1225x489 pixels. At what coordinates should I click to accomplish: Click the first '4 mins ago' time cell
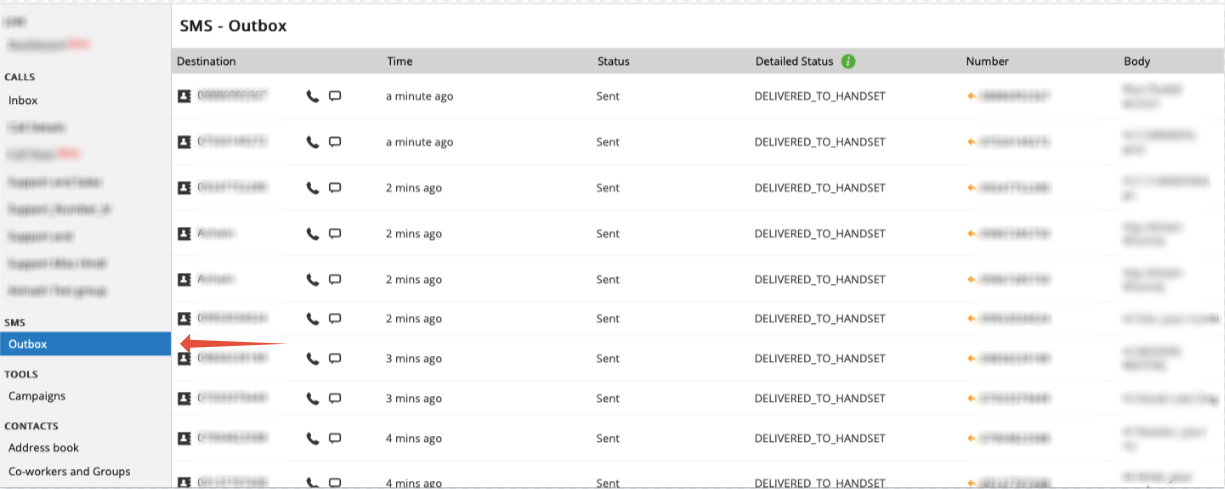pyautogui.click(x=414, y=438)
